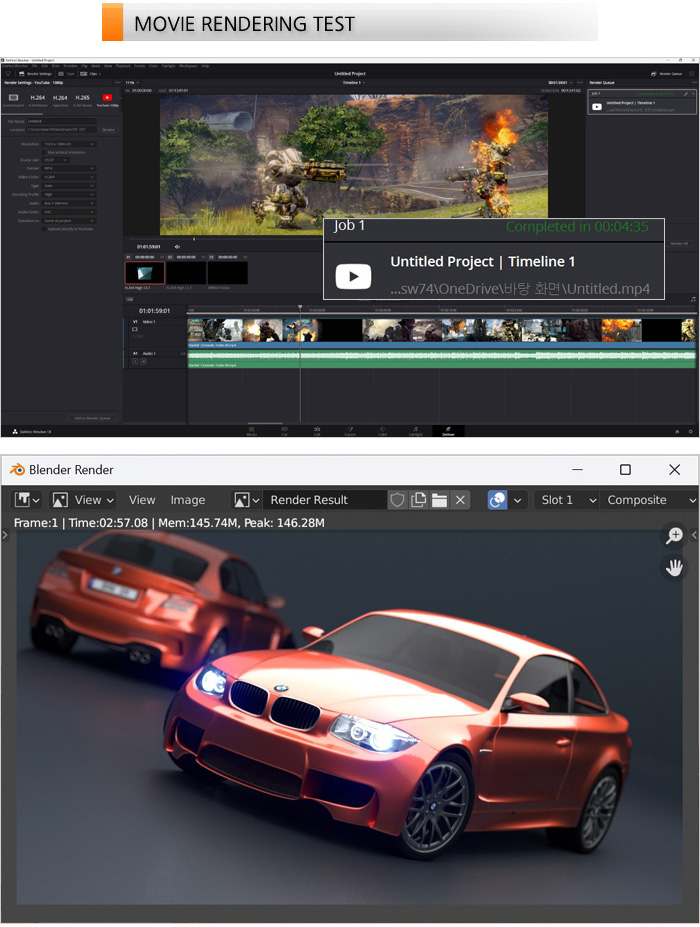Image resolution: width=700 pixels, height=927 pixels.
Task: Toggle viewer audio mute speaker icon
Action: pos(177,247)
